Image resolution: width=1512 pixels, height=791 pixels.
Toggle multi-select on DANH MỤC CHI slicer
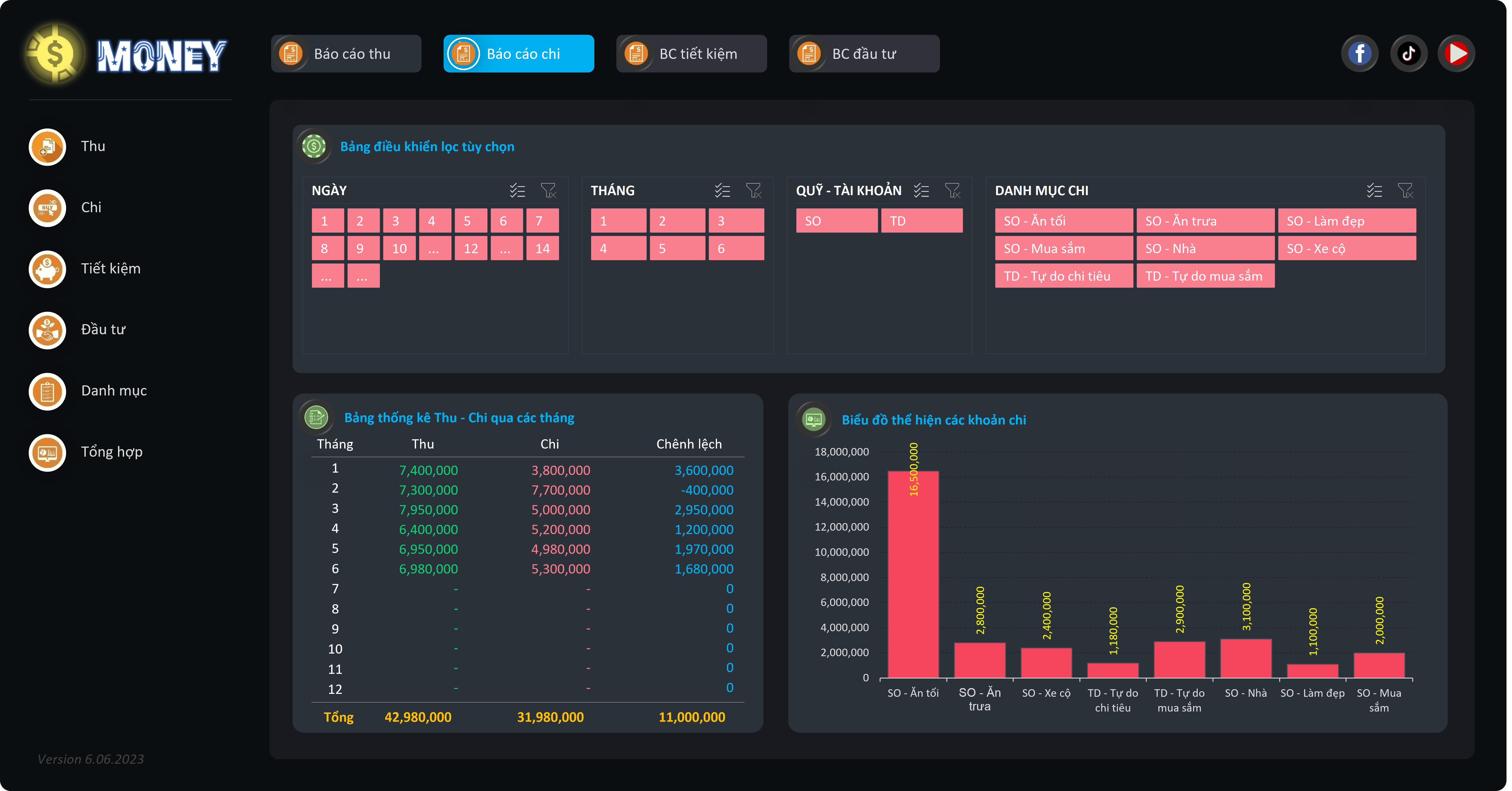[1375, 190]
